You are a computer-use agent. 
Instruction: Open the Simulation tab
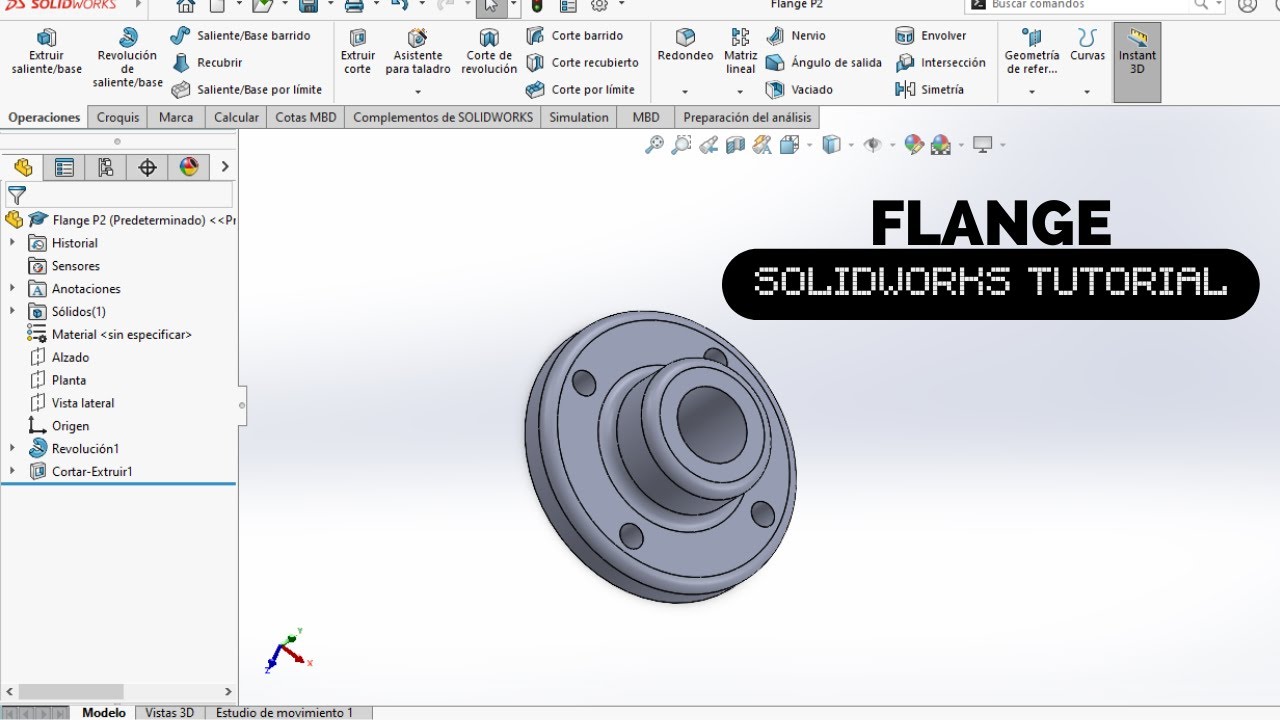coord(579,117)
